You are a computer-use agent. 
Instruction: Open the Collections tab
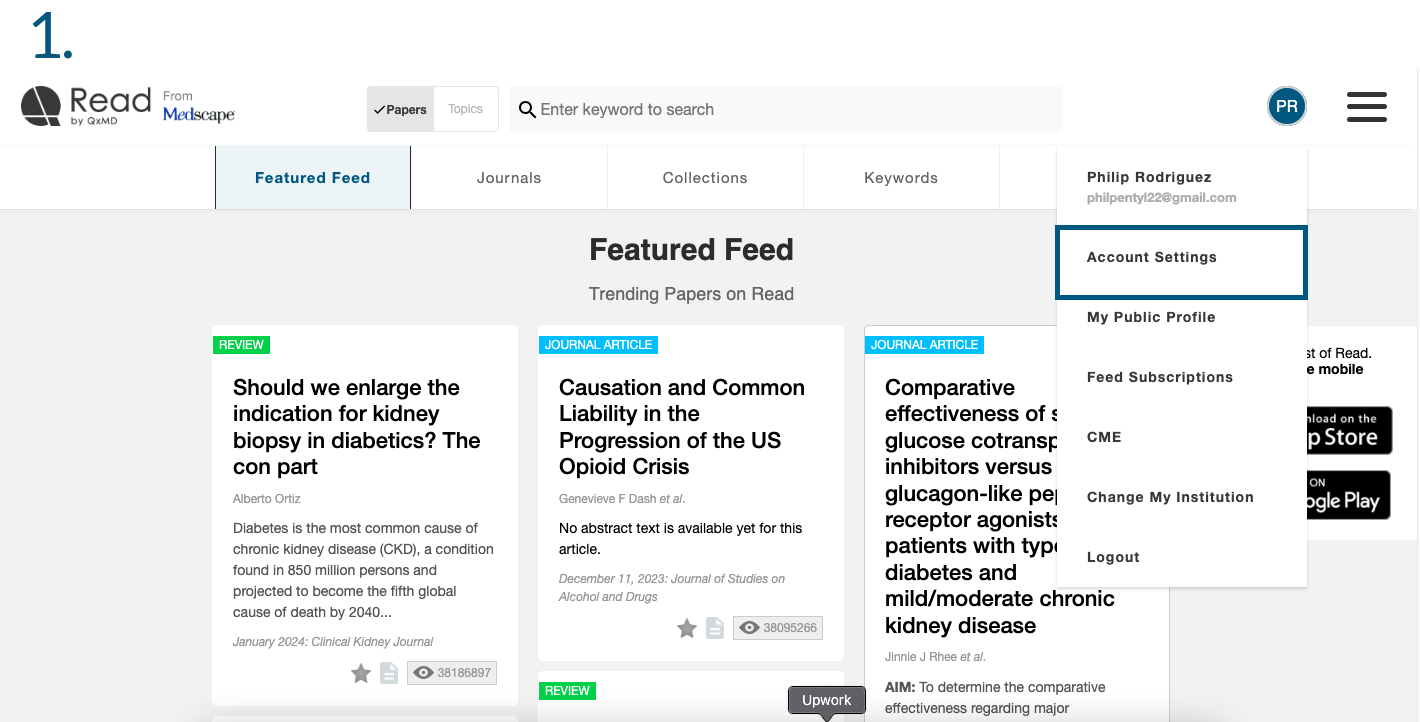(x=705, y=178)
